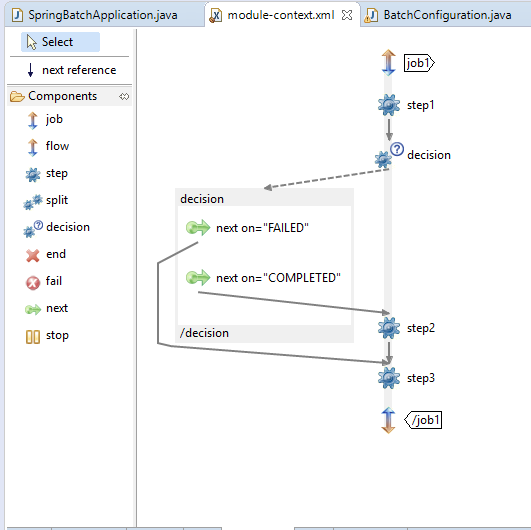Select the fail component in palette
This screenshot has height=530, width=531.
point(44,281)
